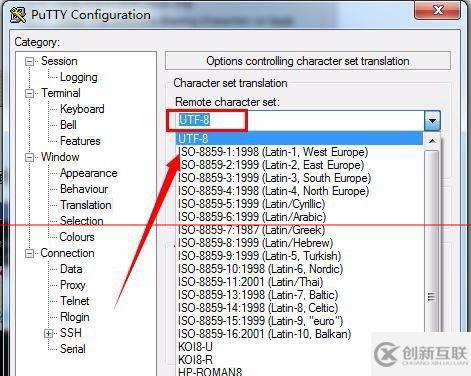Open Selection settings
Viewport: 471px width, 376px height.
point(82,221)
